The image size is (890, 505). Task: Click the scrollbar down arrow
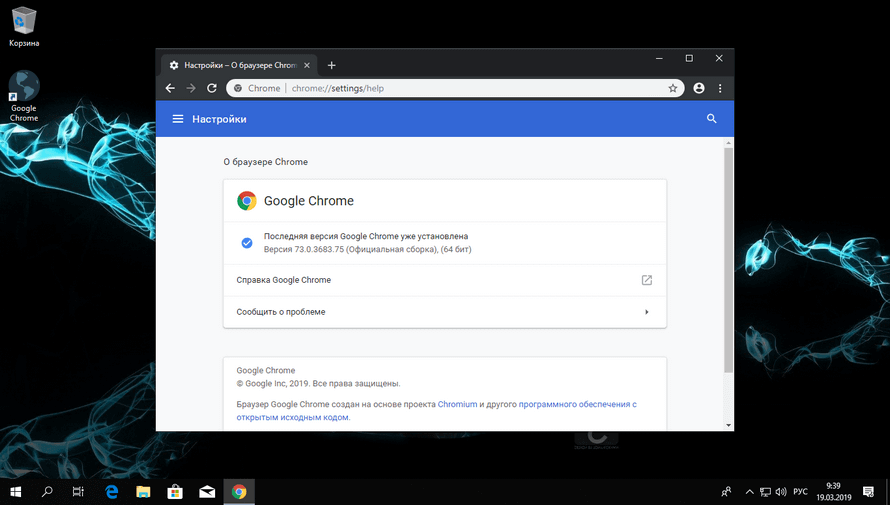pyautogui.click(x=728, y=425)
